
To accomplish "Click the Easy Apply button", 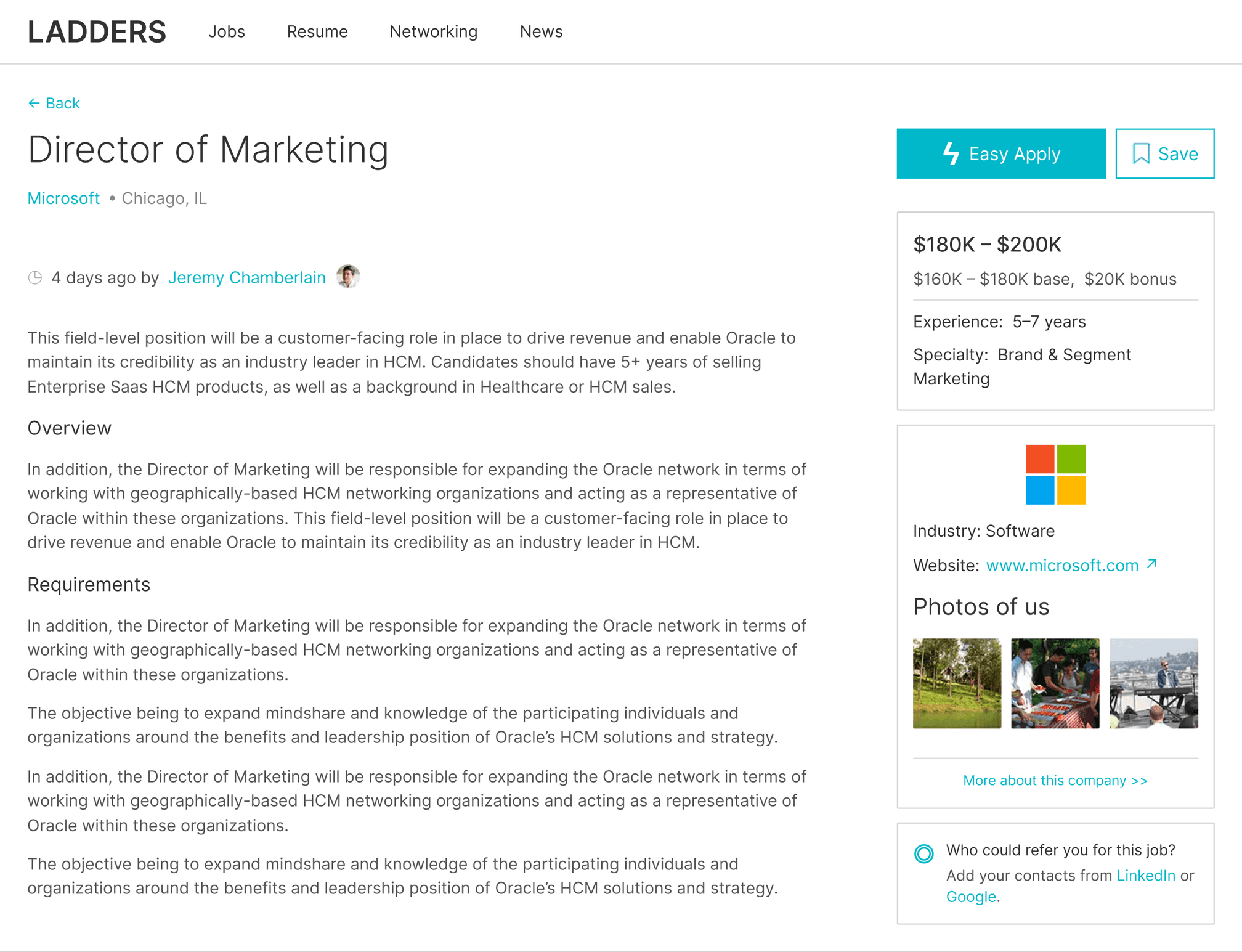I will (1001, 153).
